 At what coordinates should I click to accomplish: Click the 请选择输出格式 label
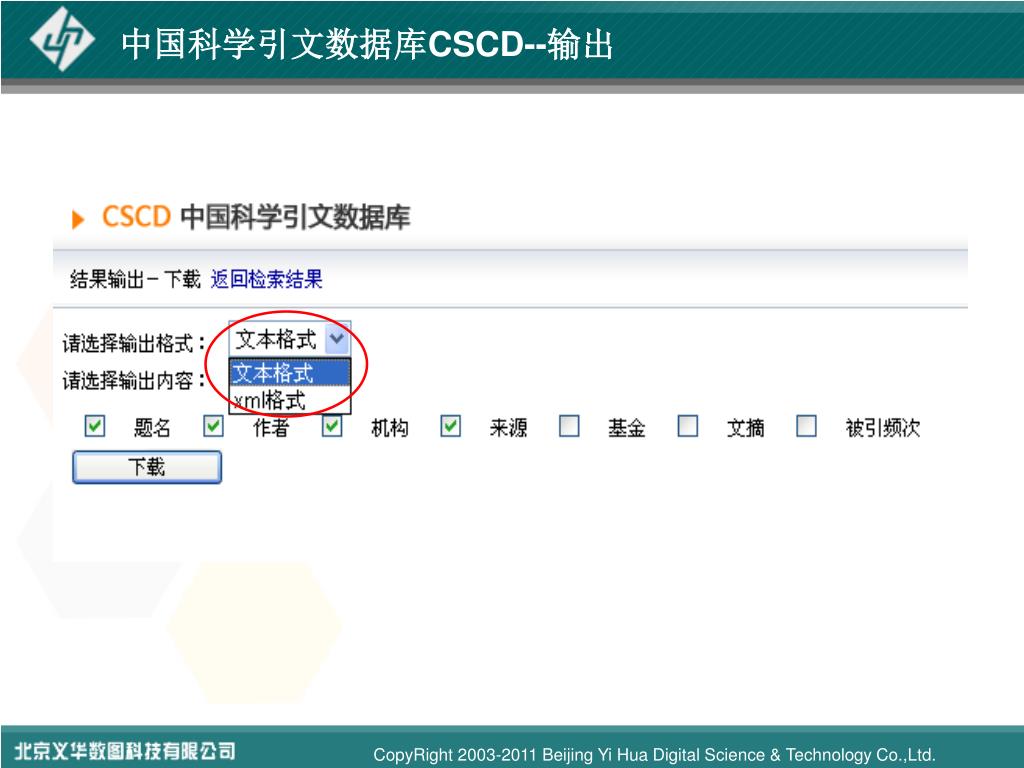pyautogui.click(x=134, y=342)
